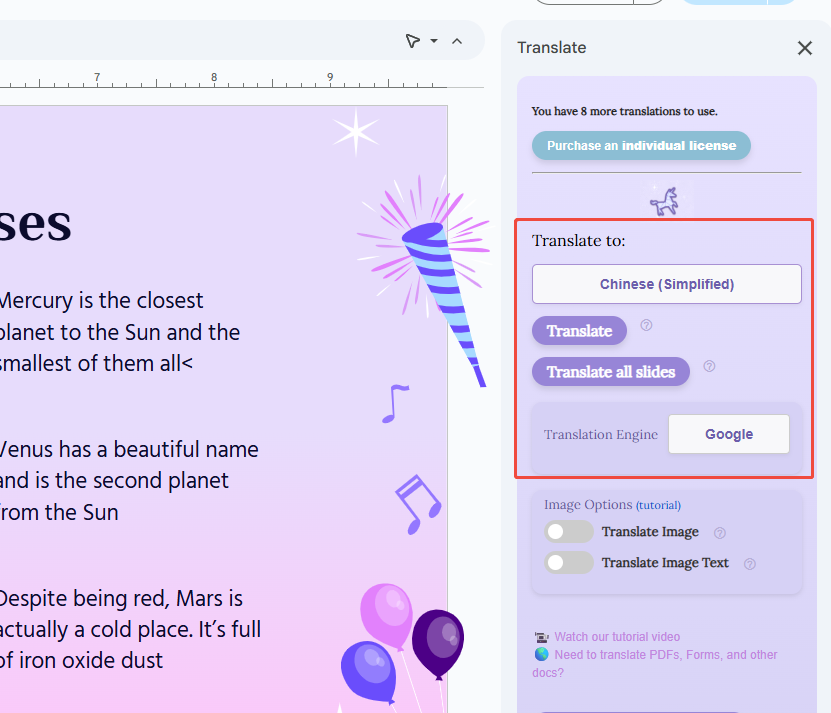The width and height of the screenshot is (831, 713).
Task: Click the Translate all slides button
Action: 610,372
